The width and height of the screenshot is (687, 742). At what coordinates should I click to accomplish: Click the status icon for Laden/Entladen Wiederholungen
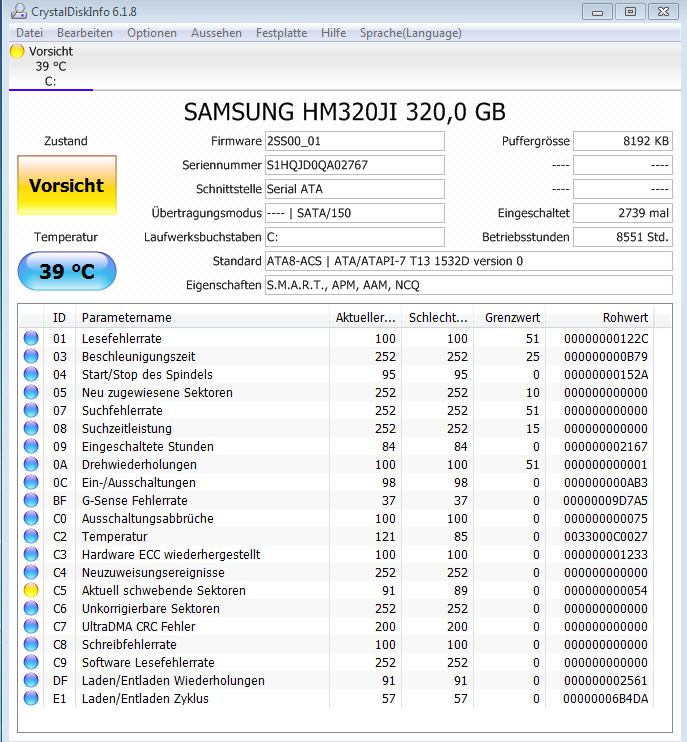click(31, 680)
